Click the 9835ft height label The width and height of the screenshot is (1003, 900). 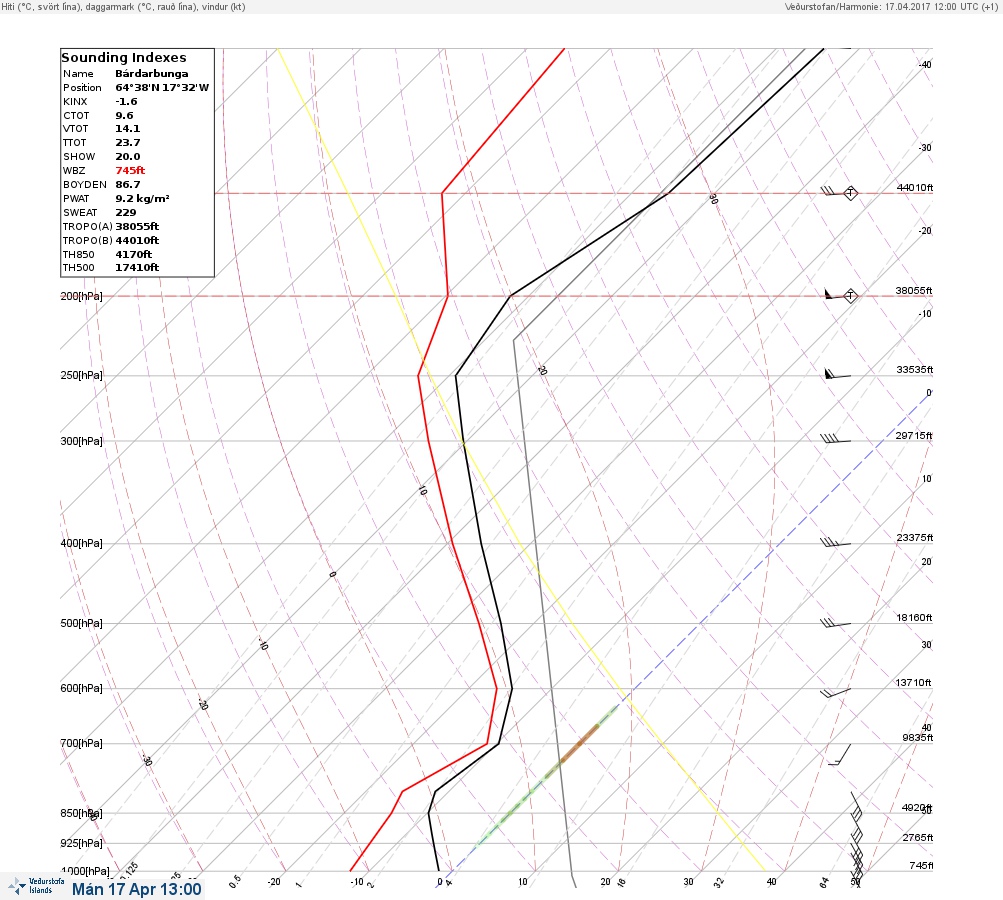(x=917, y=738)
